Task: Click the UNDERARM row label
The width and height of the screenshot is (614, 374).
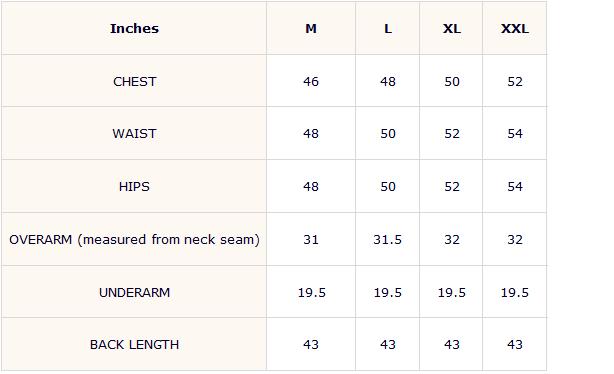Action: (x=134, y=293)
